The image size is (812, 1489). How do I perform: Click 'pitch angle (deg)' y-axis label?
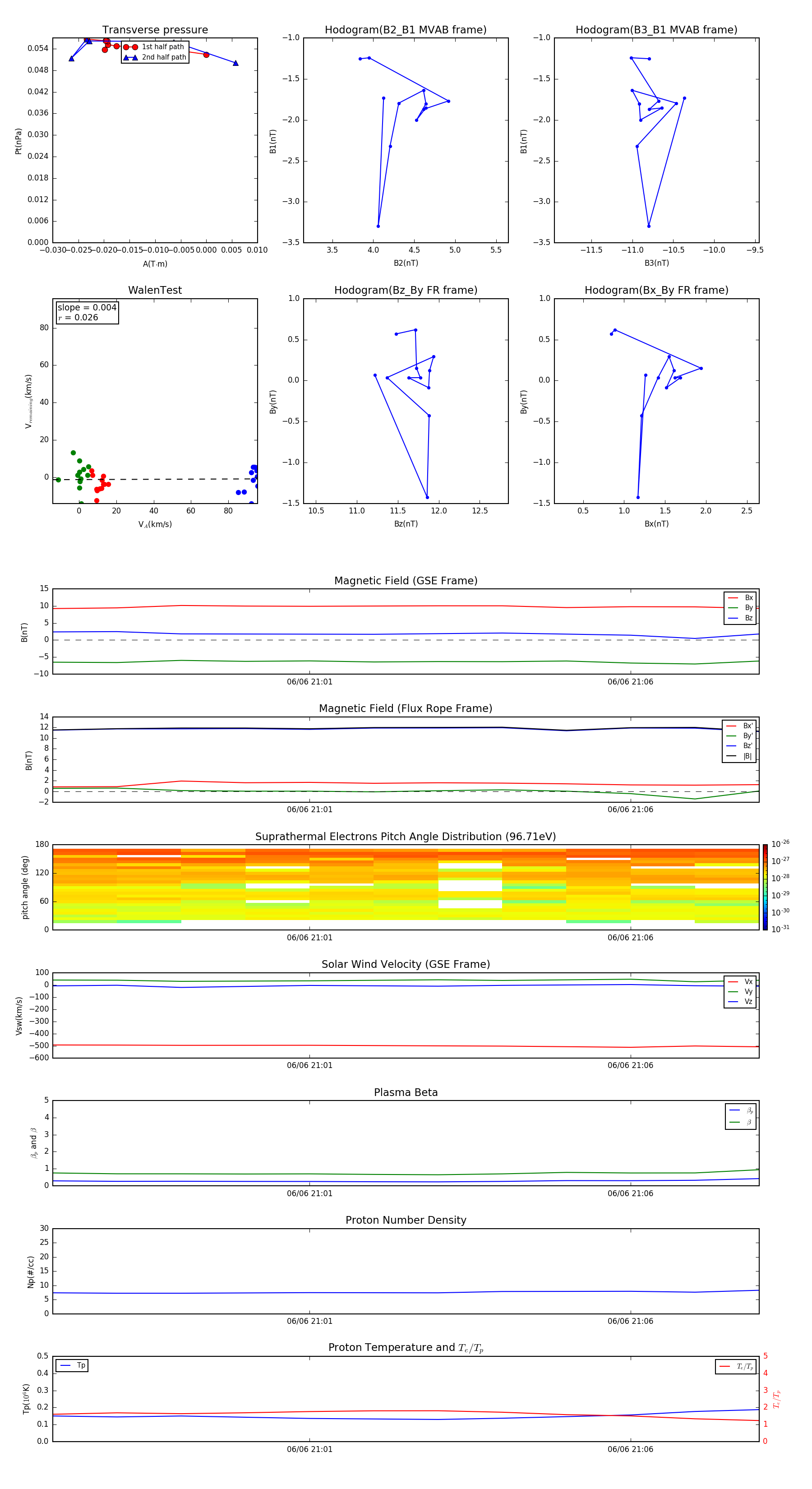[x=25, y=887]
